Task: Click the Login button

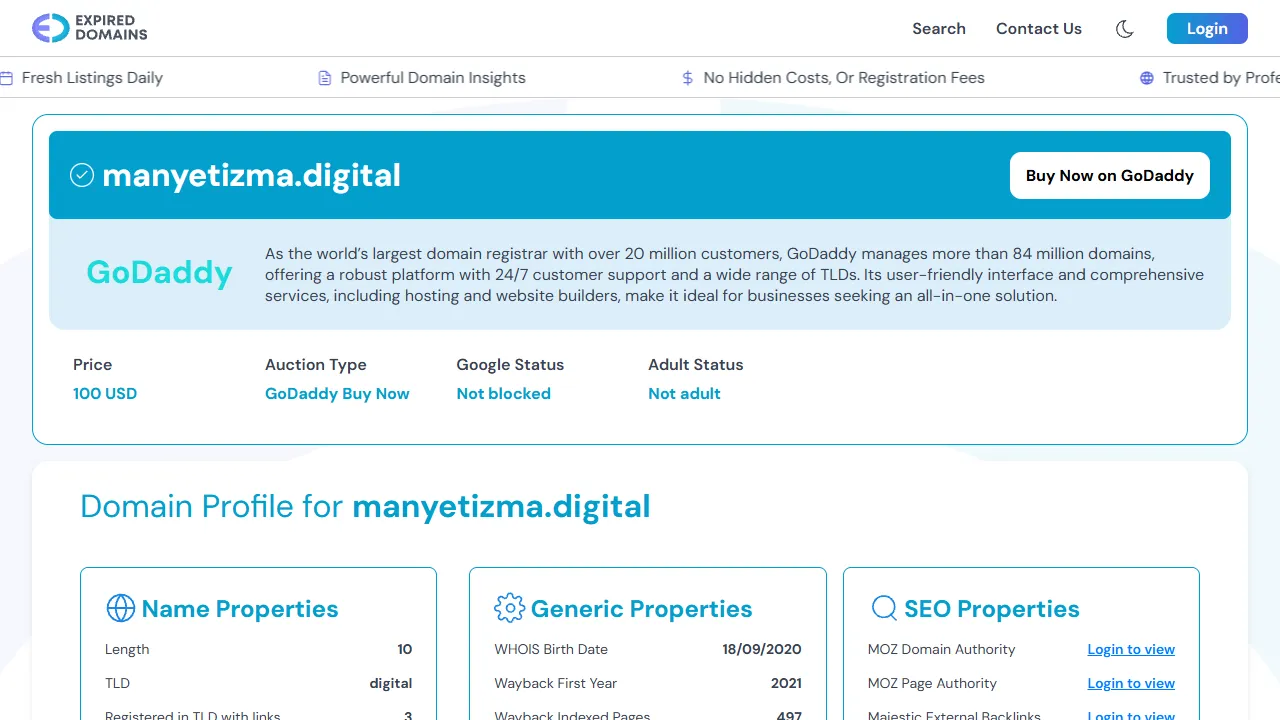Action: [x=1207, y=28]
